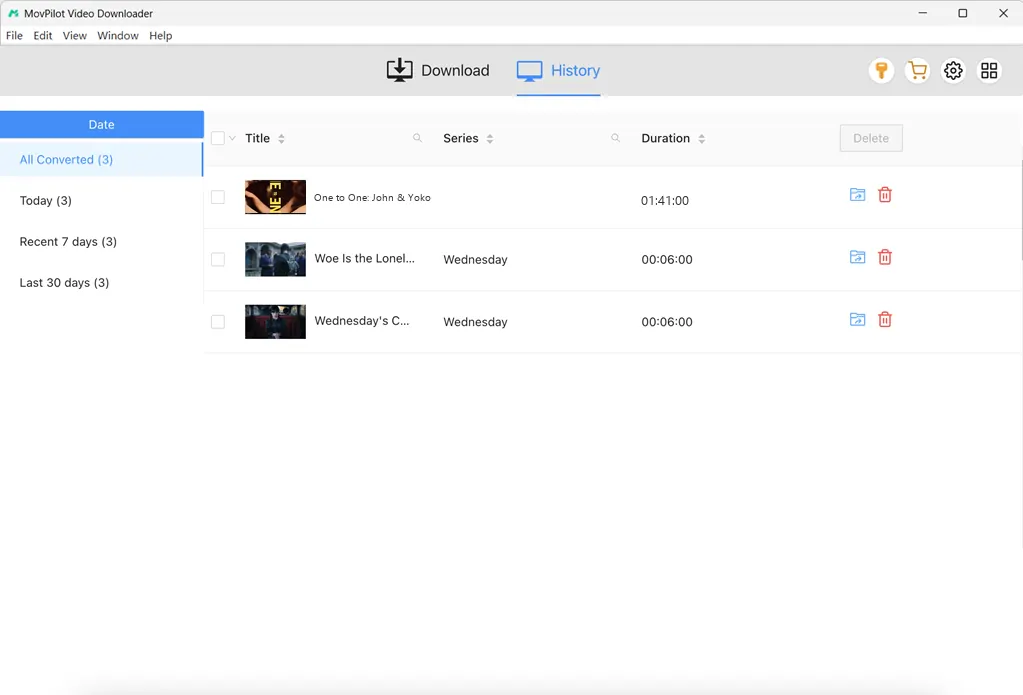Image resolution: width=1023 pixels, height=695 pixels.
Task: Click Wednesday series in Wednesday's C... row
Action: click(475, 322)
